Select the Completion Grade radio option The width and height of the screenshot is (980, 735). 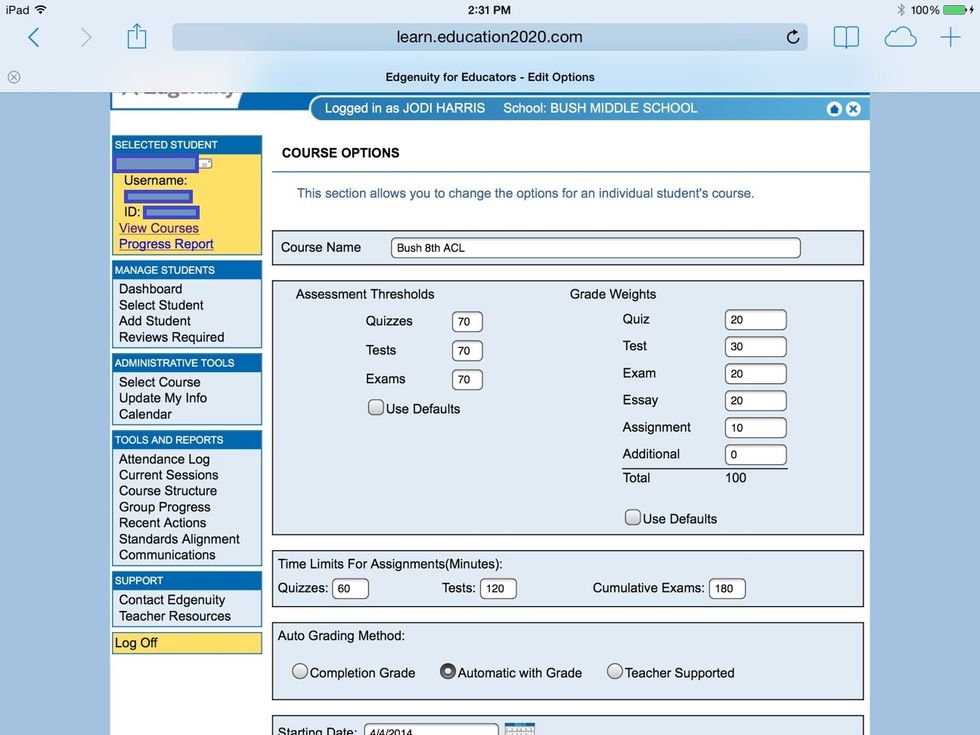tap(300, 672)
